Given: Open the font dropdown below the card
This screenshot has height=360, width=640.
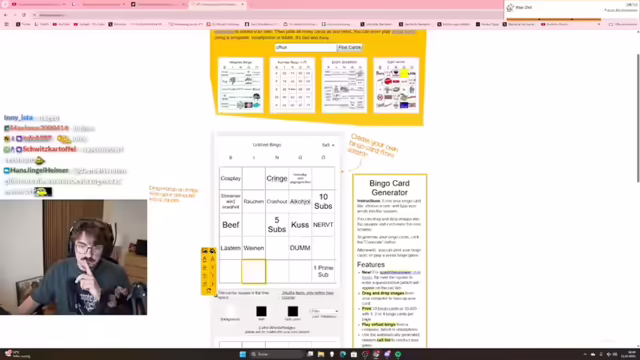Looking at the screenshot, I should (324, 311).
